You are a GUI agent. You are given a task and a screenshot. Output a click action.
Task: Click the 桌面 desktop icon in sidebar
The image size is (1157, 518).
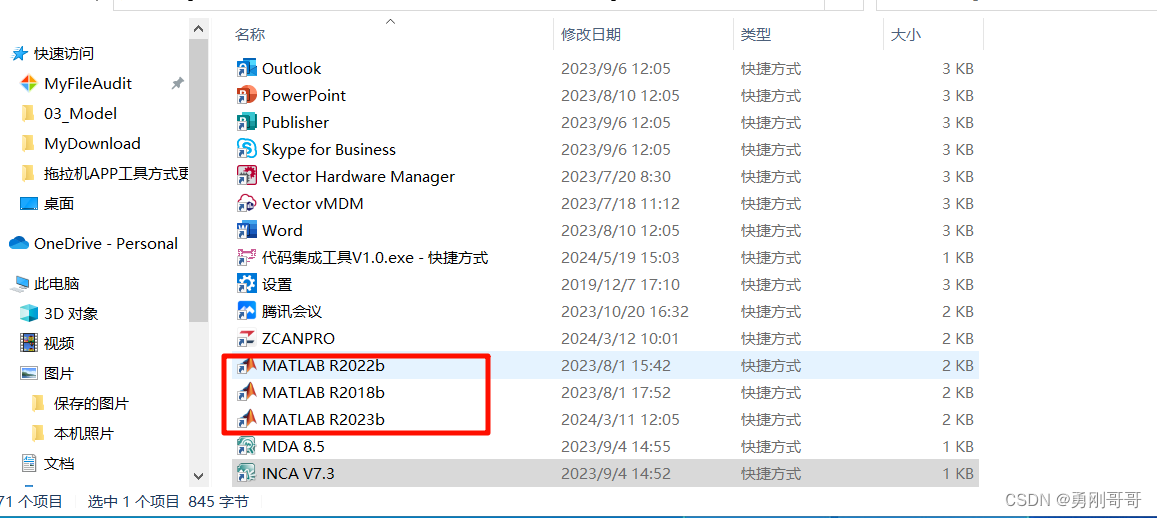pyautogui.click(x=29, y=204)
